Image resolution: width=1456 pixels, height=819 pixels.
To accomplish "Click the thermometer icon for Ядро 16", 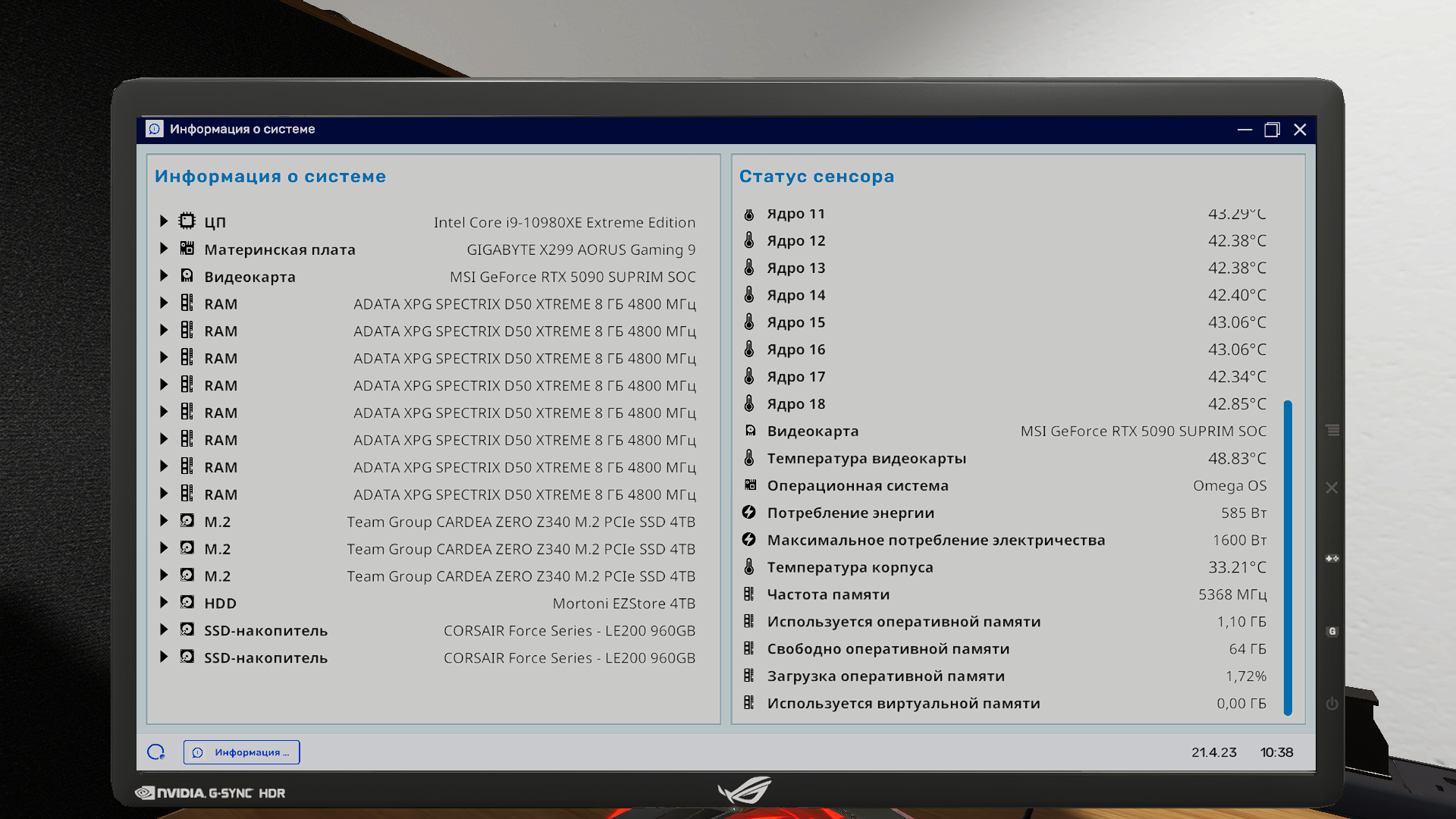I will [749, 350].
